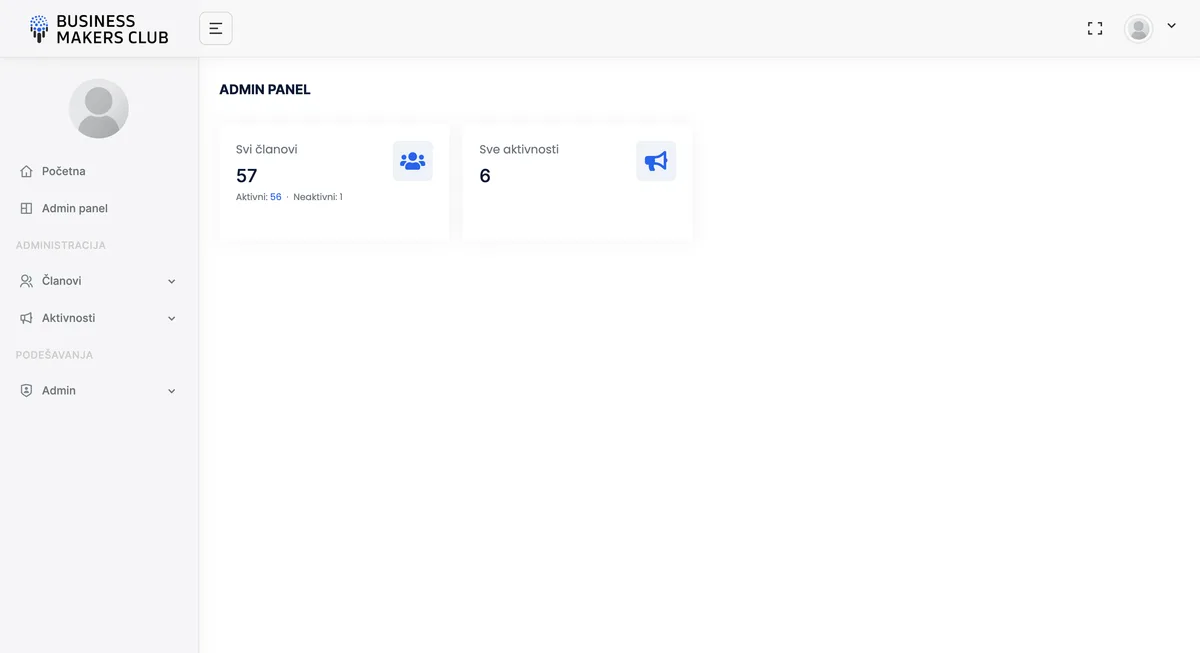Screen dimensions: 1200x653
Task: Expand the Aktivnosti submenu chevron
Action: (x=172, y=318)
